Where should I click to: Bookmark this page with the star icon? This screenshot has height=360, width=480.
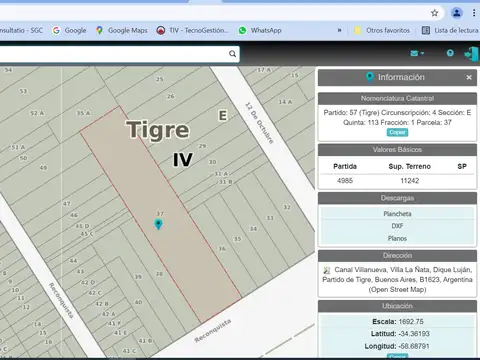coord(434,13)
